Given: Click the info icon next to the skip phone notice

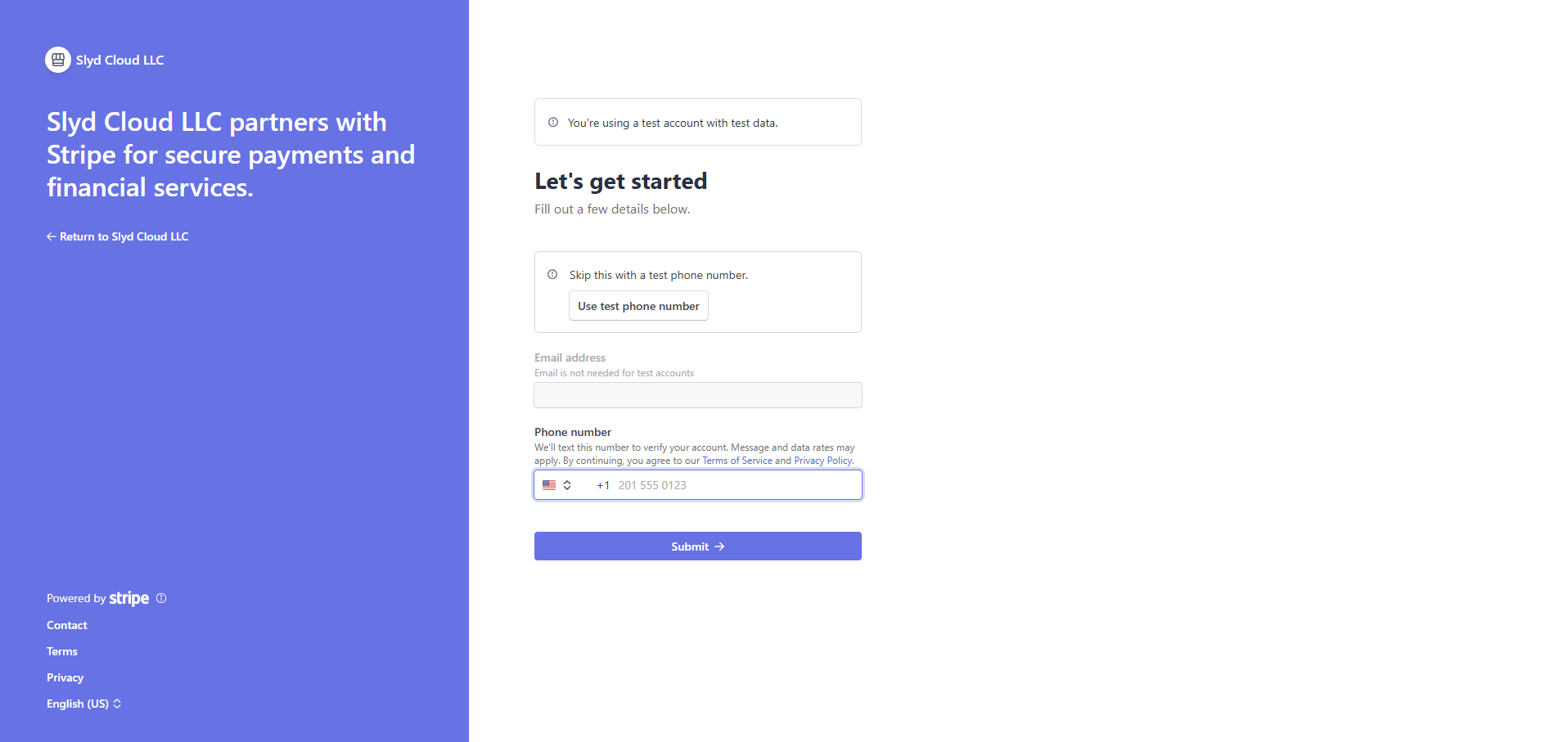Looking at the screenshot, I should (552, 275).
